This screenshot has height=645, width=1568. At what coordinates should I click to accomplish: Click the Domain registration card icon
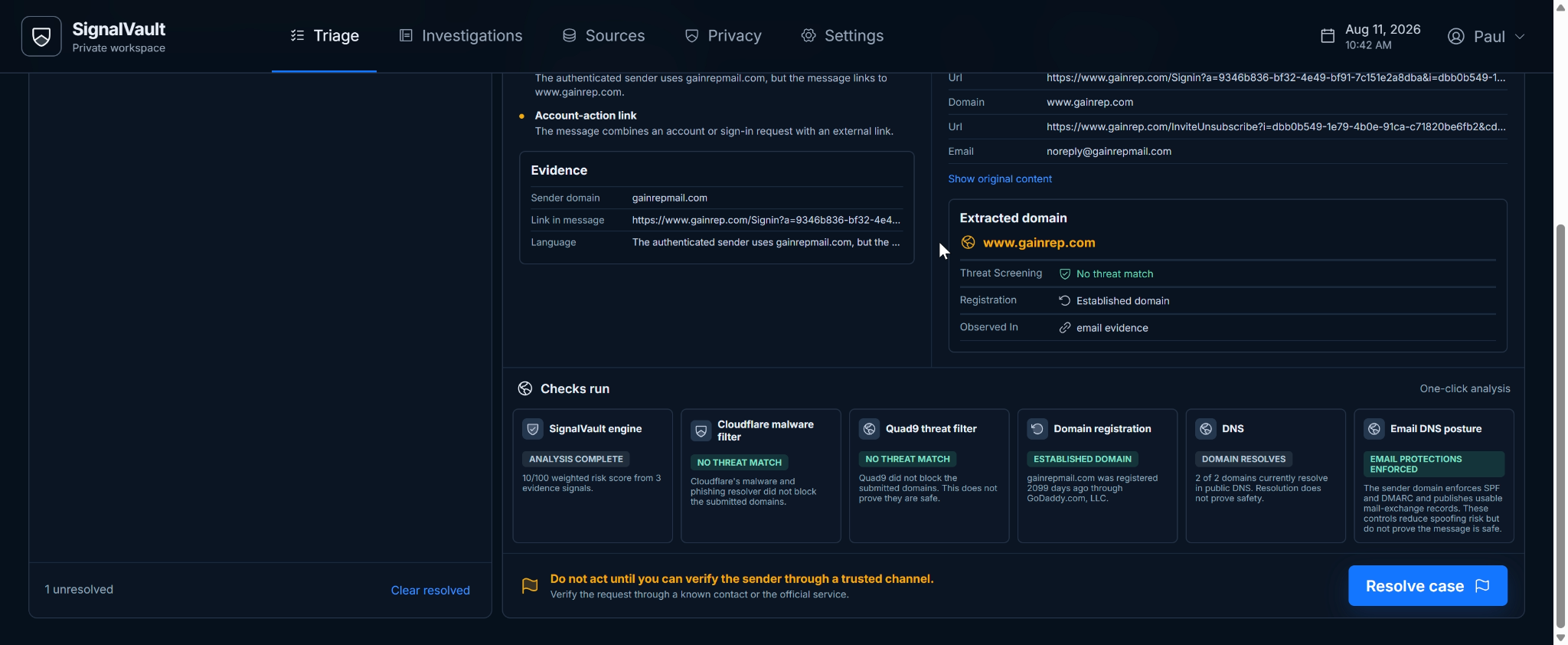[1037, 429]
